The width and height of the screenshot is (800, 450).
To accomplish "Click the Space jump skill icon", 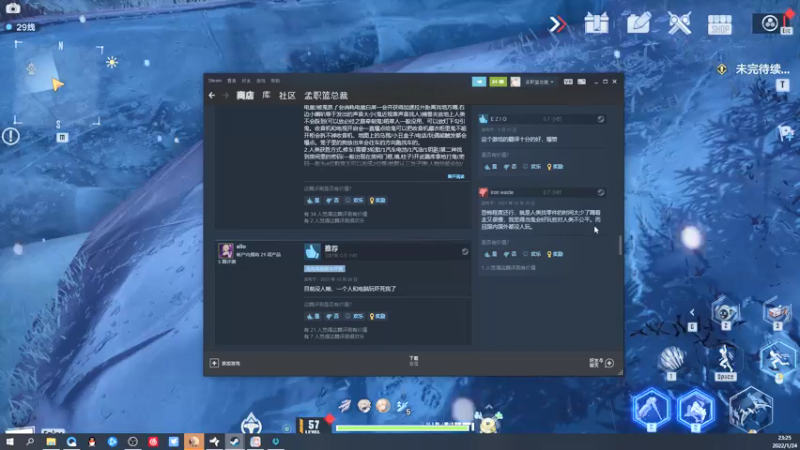I will 725,362.
